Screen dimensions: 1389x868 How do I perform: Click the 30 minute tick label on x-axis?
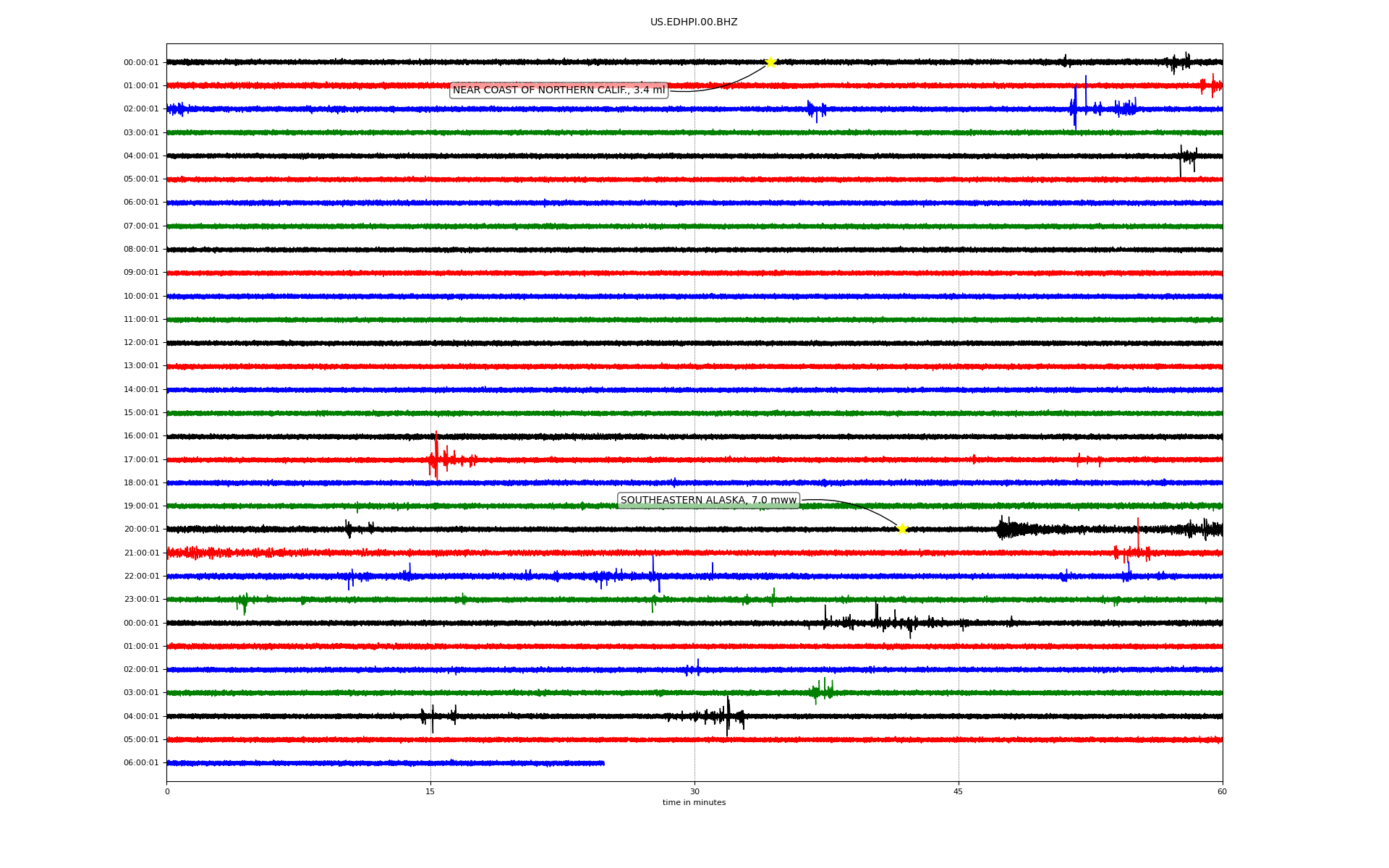tap(694, 791)
